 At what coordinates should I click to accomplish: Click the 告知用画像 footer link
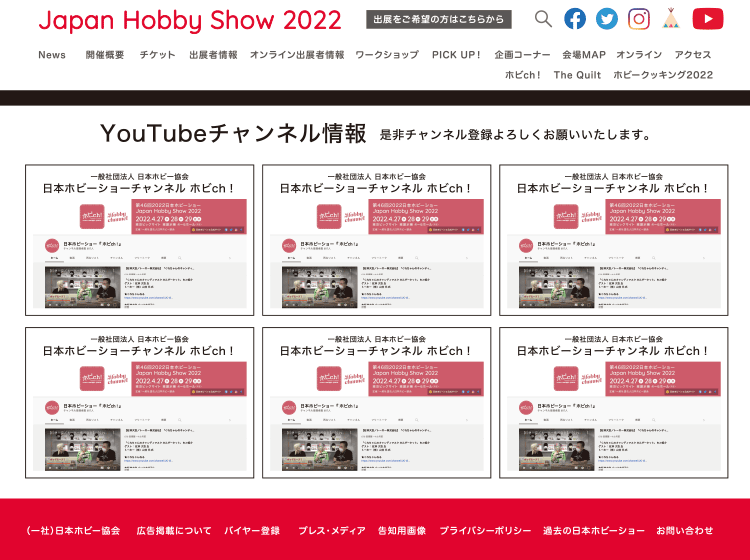click(x=402, y=531)
